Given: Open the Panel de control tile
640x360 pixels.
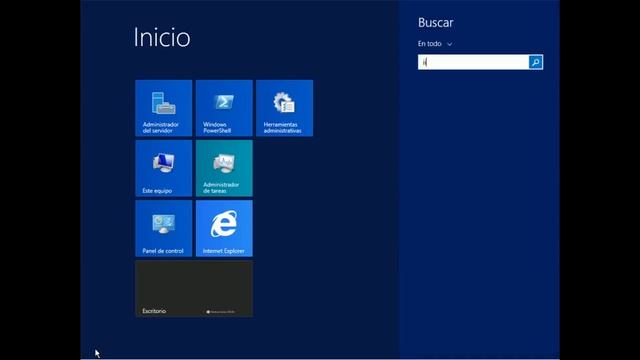Looking at the screenshot, I should pos(164,228).
